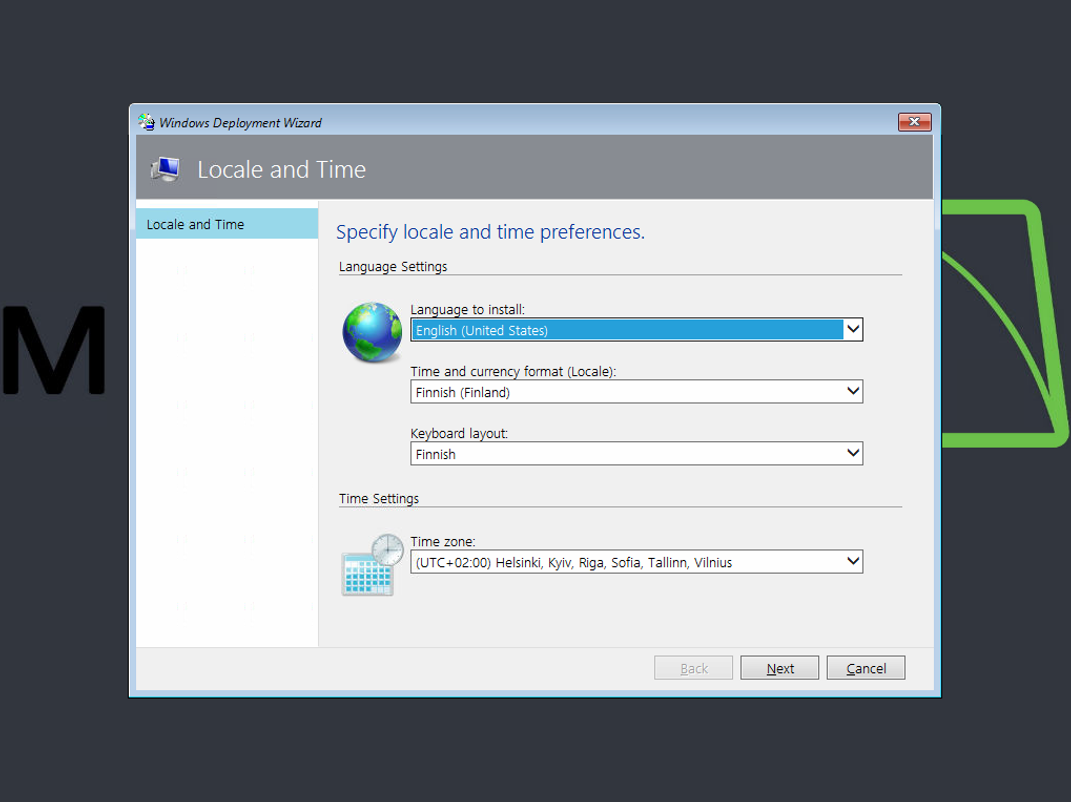
Task: Click the Windows Deployment Wizard title bar icon
Action: [x=147, y=122]
